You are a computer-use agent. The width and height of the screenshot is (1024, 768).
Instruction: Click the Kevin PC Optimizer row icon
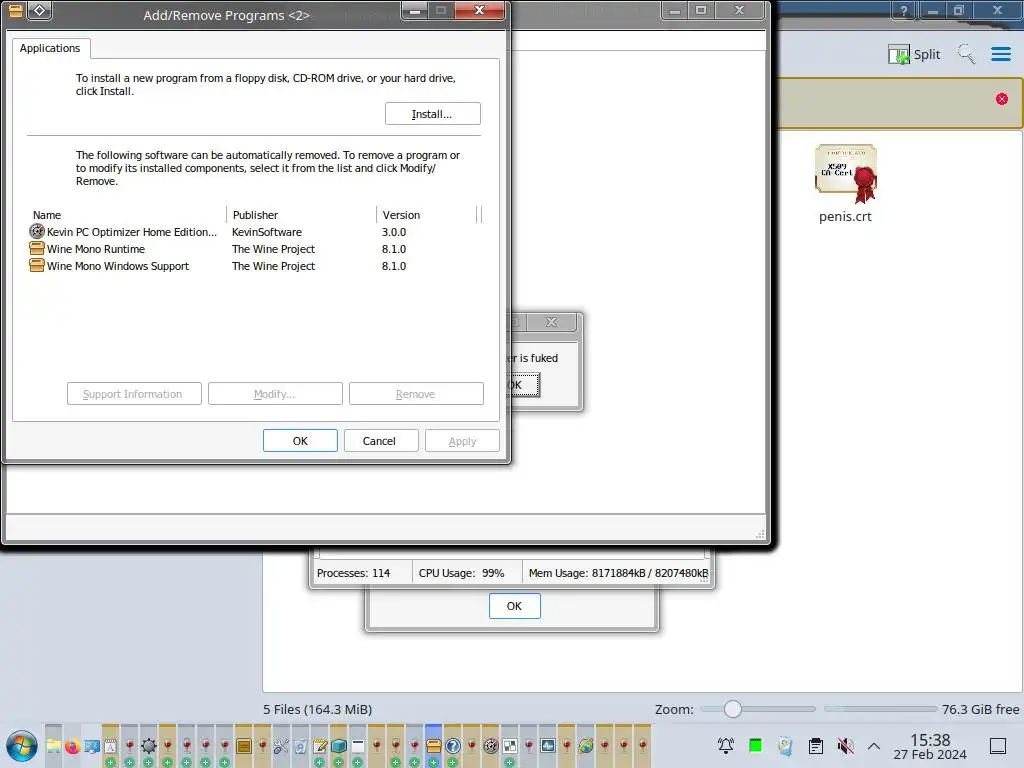tap(37, 231)
